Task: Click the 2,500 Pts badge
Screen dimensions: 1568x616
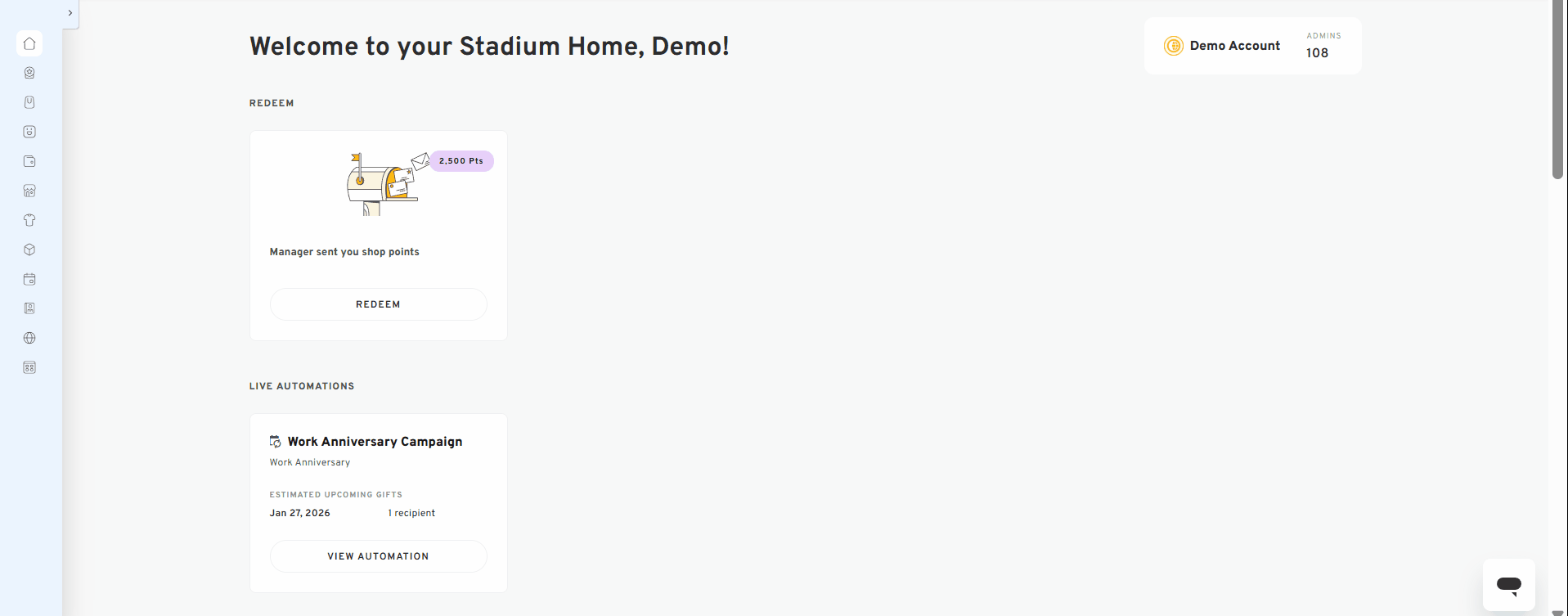Action: [461, 160]
